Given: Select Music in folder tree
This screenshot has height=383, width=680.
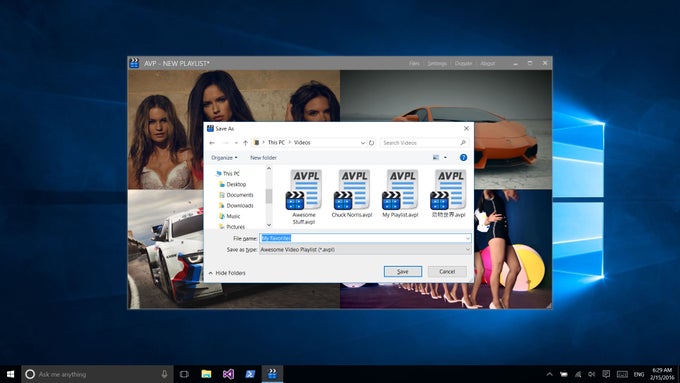Looking at the screenshot, I should (230, 216).
